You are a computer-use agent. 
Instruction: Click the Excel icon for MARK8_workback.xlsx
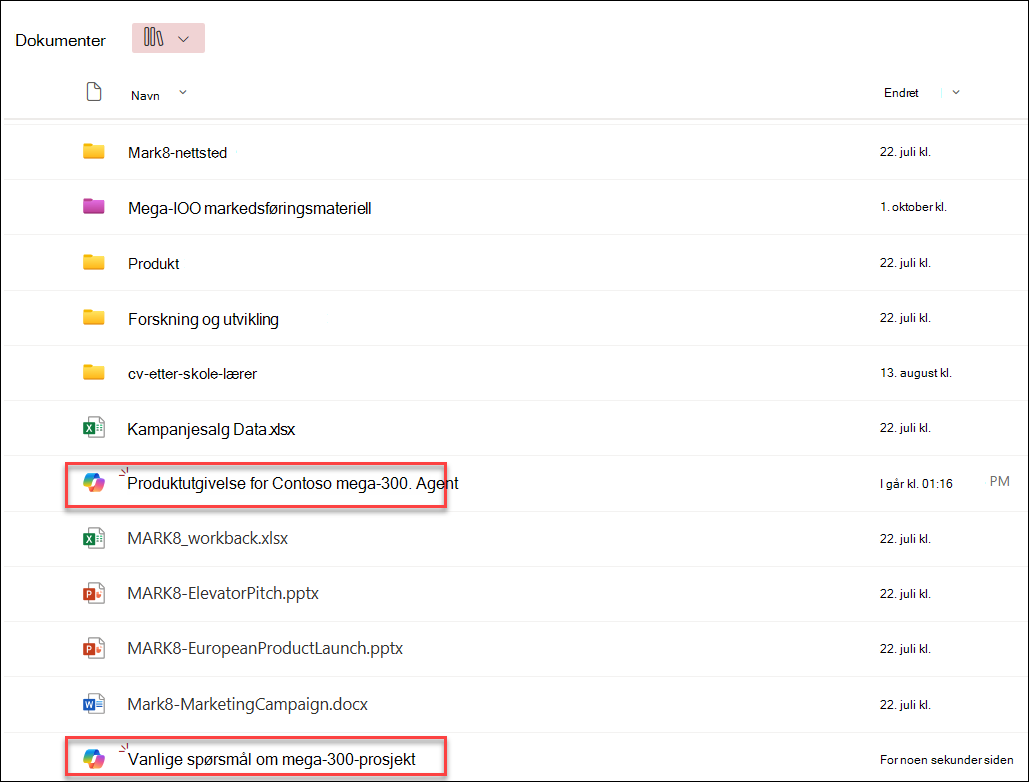(94, 538)
